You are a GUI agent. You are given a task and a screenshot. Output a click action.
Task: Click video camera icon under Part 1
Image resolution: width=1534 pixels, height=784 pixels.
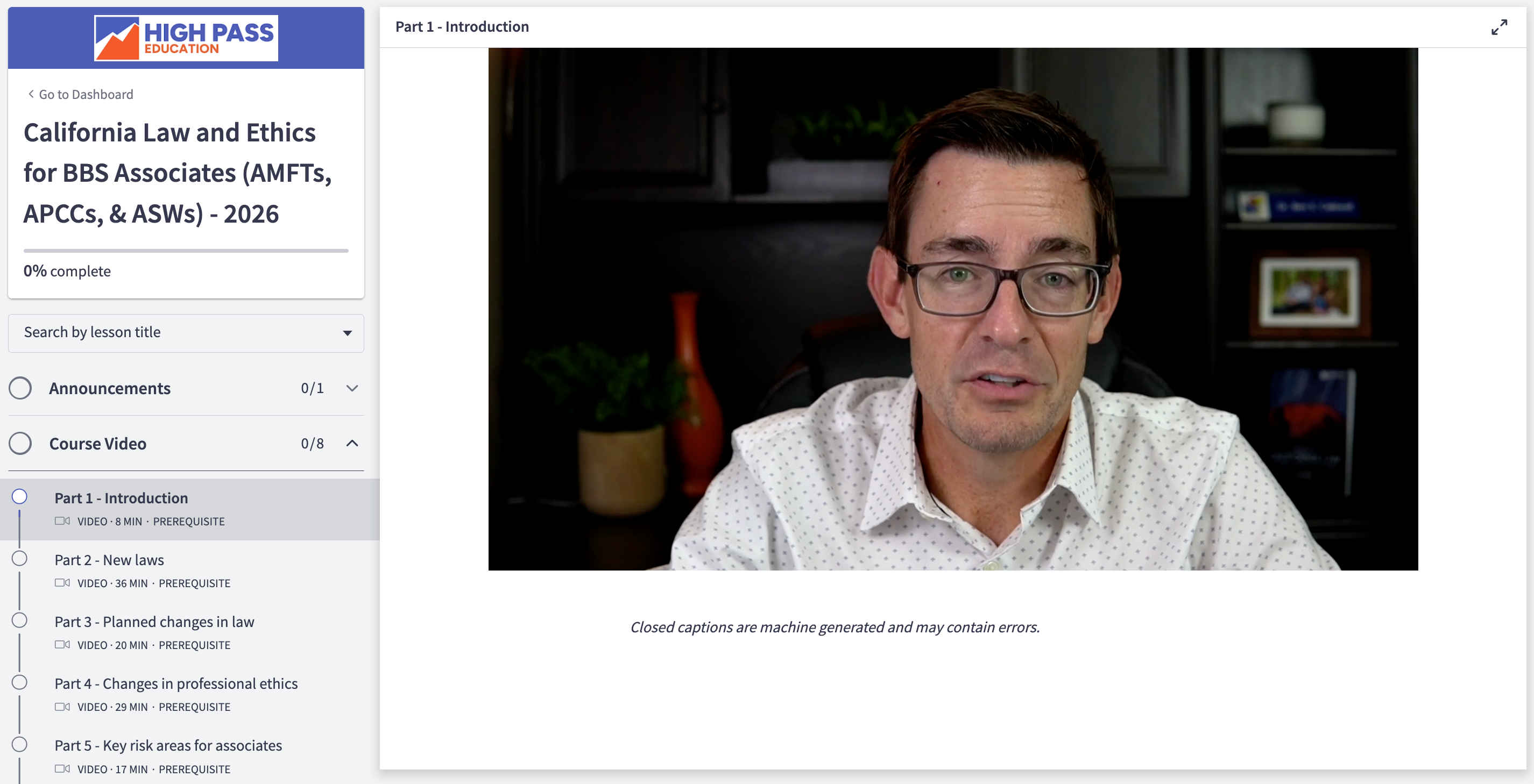(62, 521)
